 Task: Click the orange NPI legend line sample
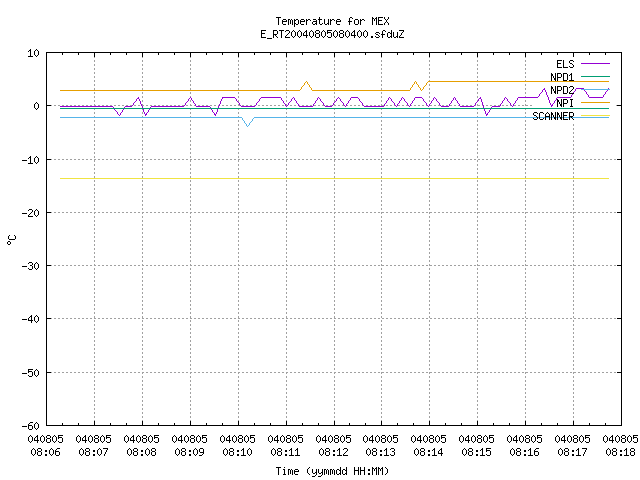tap(595, 102)
